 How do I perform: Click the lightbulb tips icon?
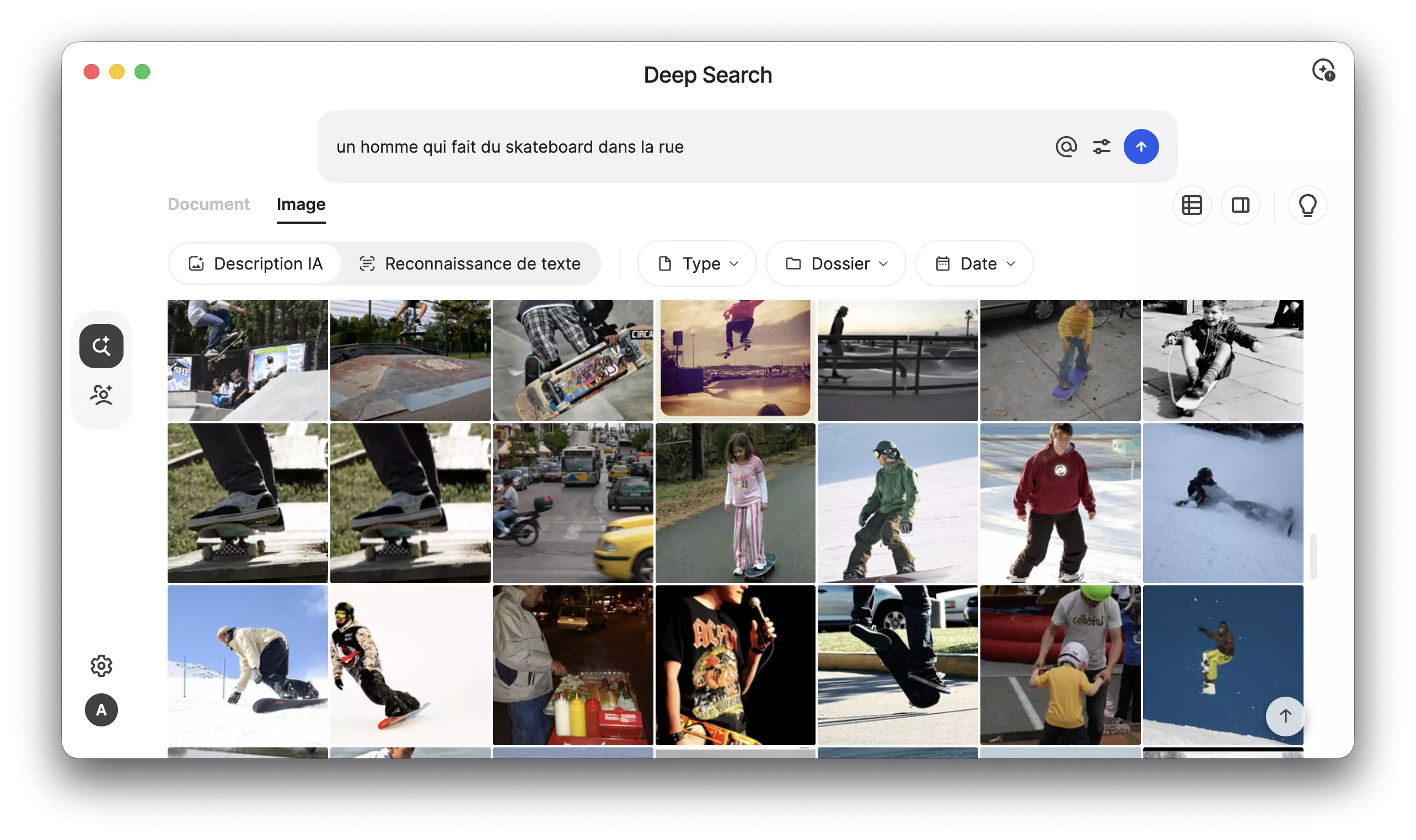pos(1307,205)
